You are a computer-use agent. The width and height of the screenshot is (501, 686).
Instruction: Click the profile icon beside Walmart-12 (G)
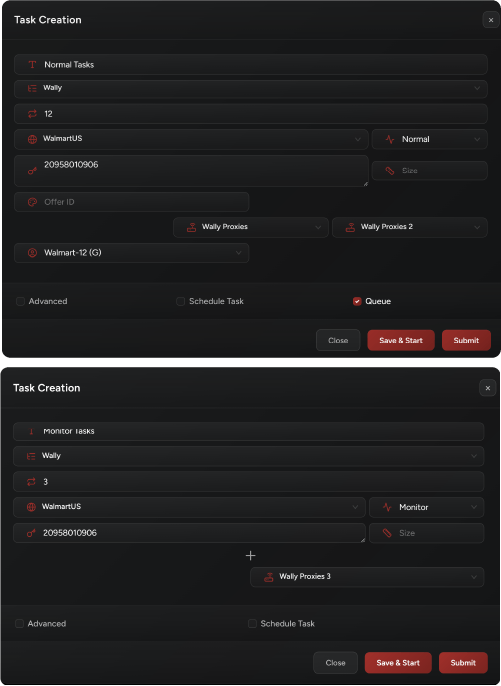[32, 252]
